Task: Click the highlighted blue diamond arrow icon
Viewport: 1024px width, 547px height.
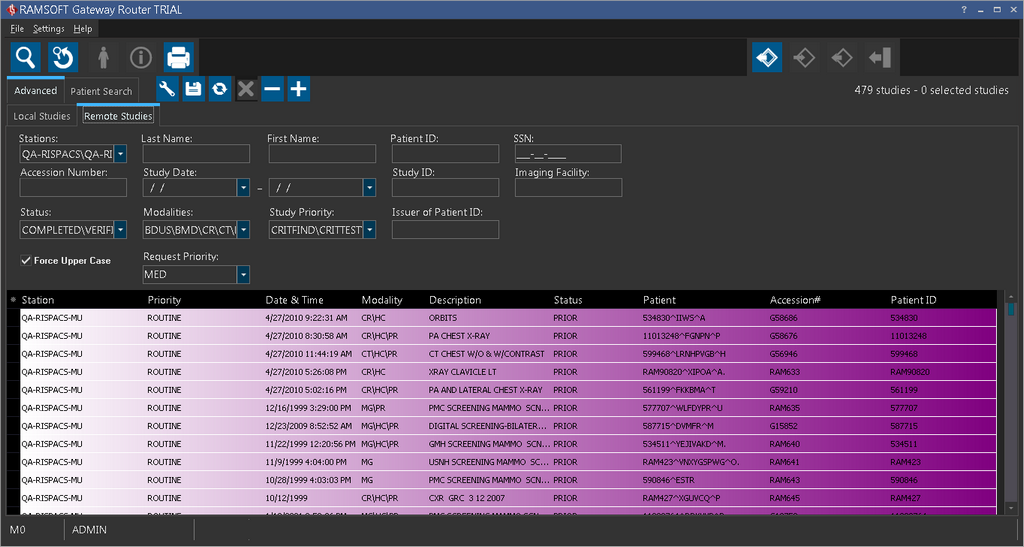Action: click(x=767, y=58)
